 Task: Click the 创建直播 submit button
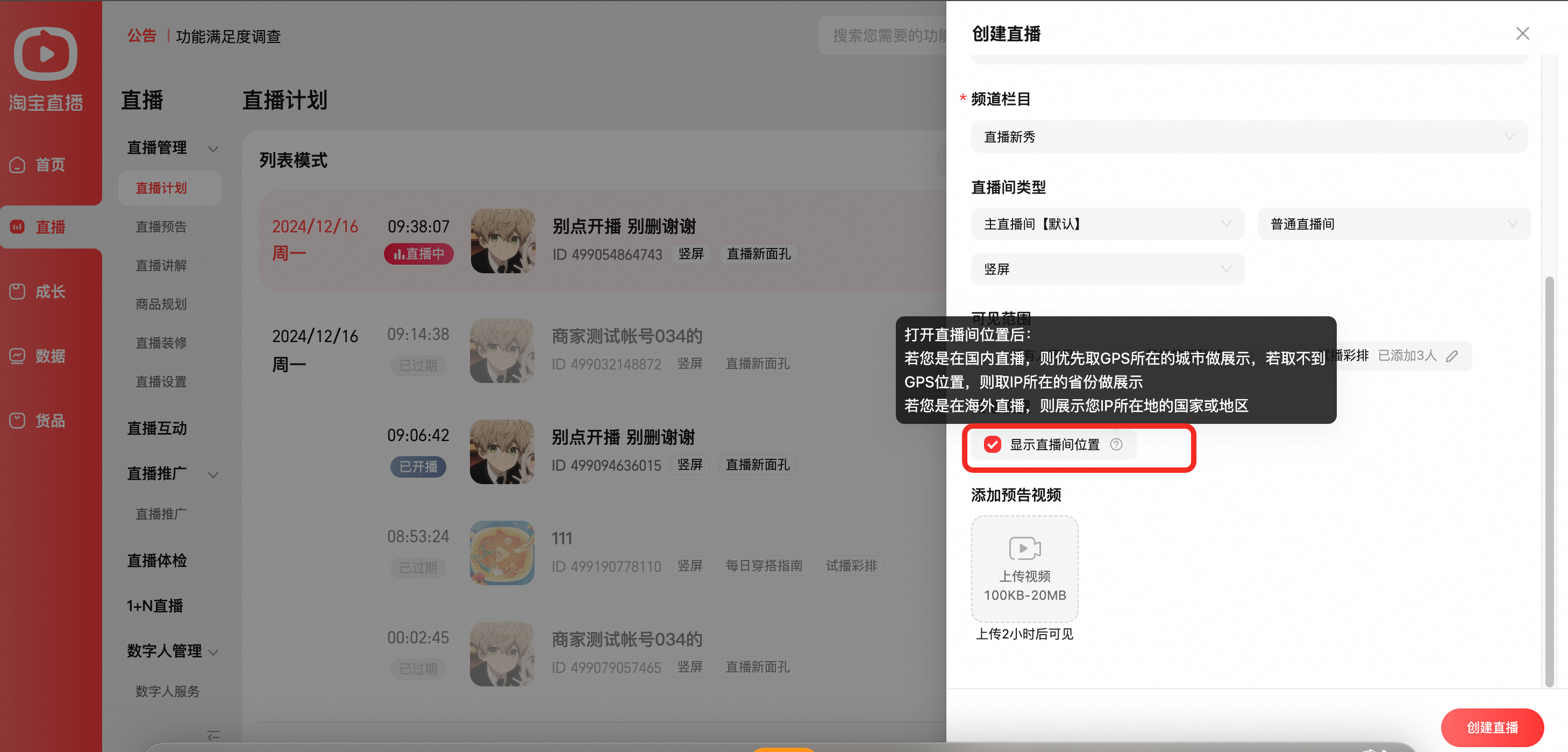pyautogui.click(x=1492, y=727)
